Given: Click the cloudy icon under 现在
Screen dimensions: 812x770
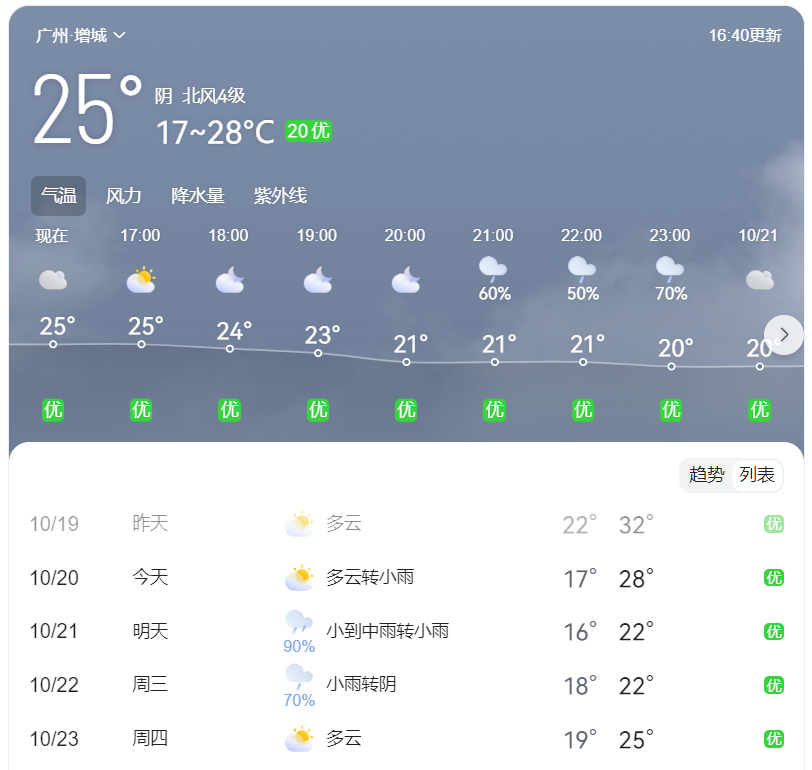Looking at the screenshot, I should [x=53, y=280].
